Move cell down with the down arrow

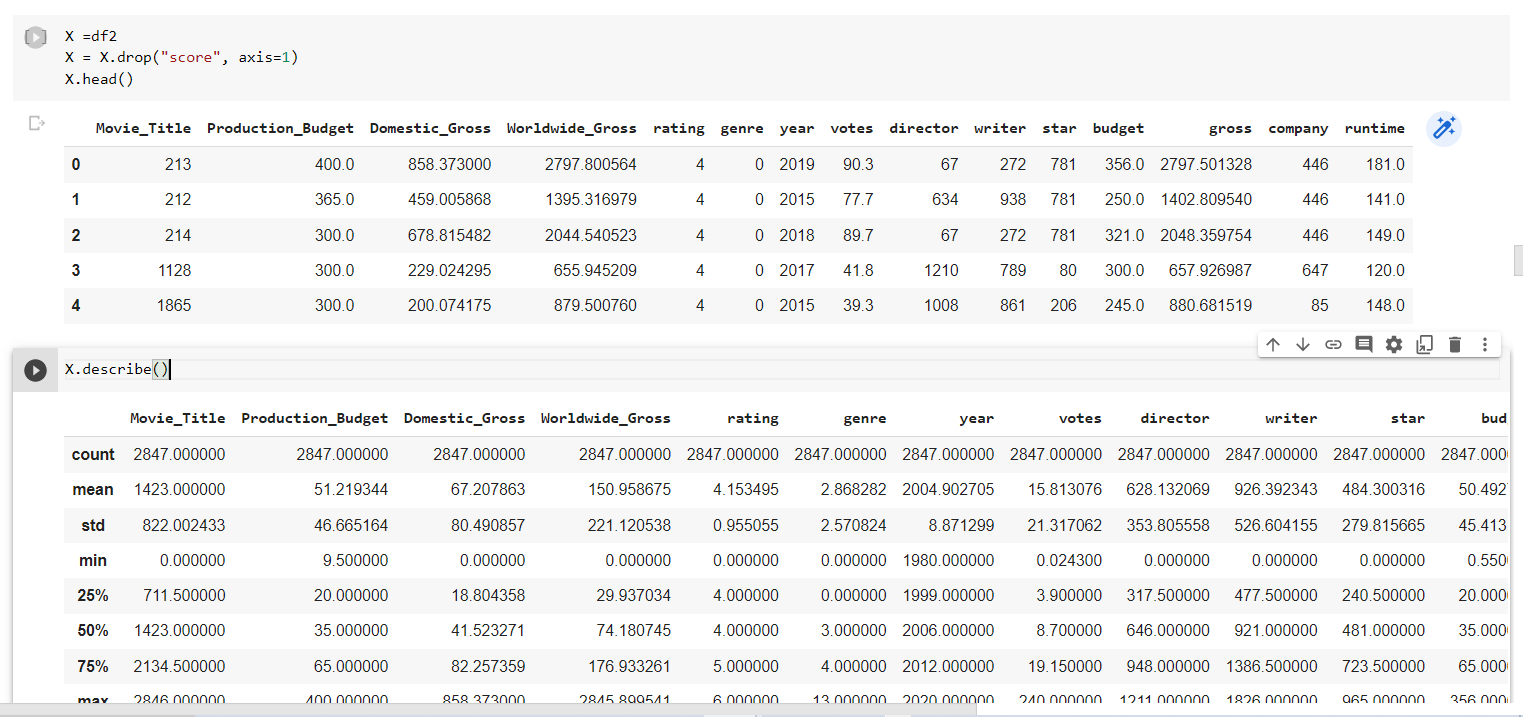point(1302,344)
